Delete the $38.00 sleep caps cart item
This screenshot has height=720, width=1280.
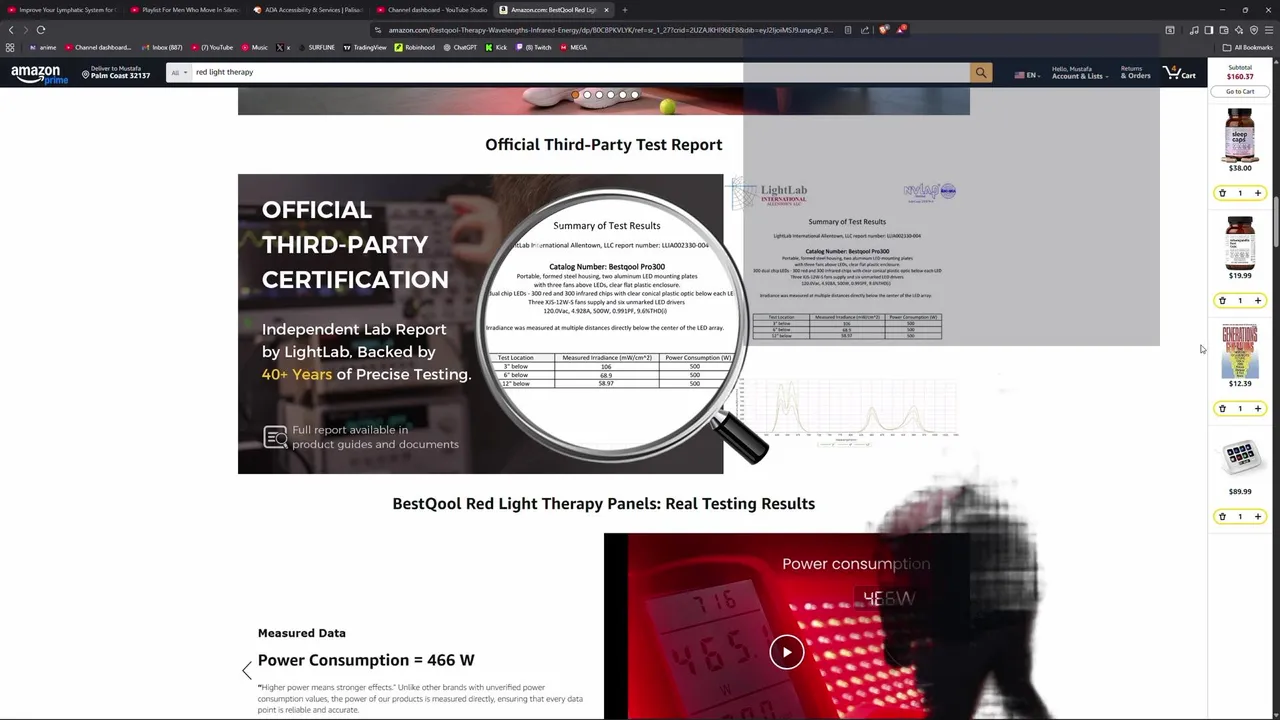tap(1222, 193)
